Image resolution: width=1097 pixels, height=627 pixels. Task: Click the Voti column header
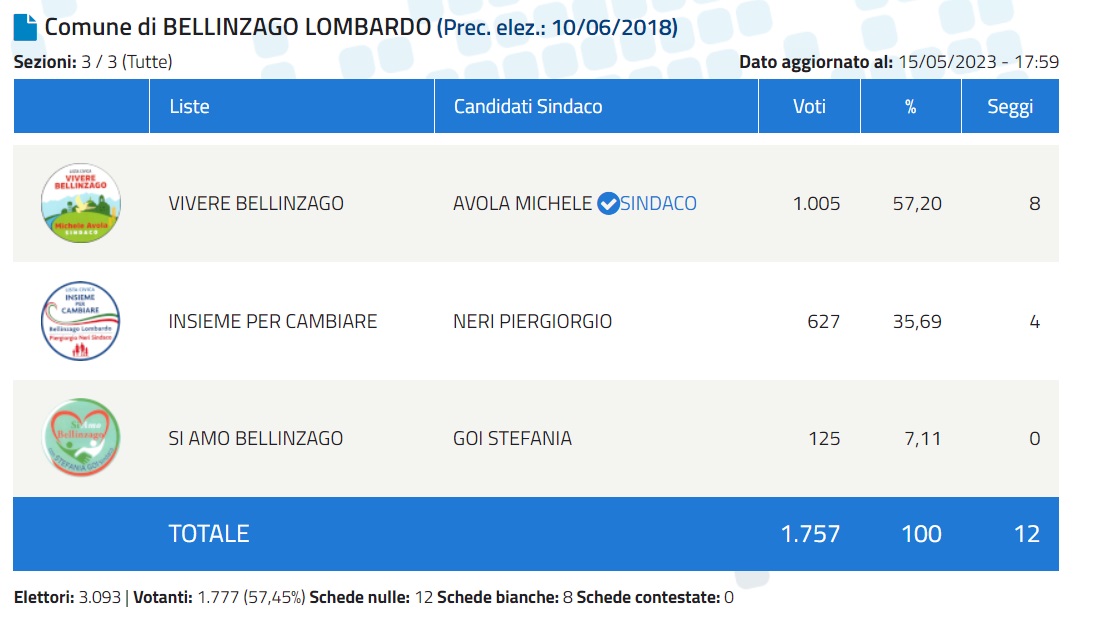pos(809,106)
